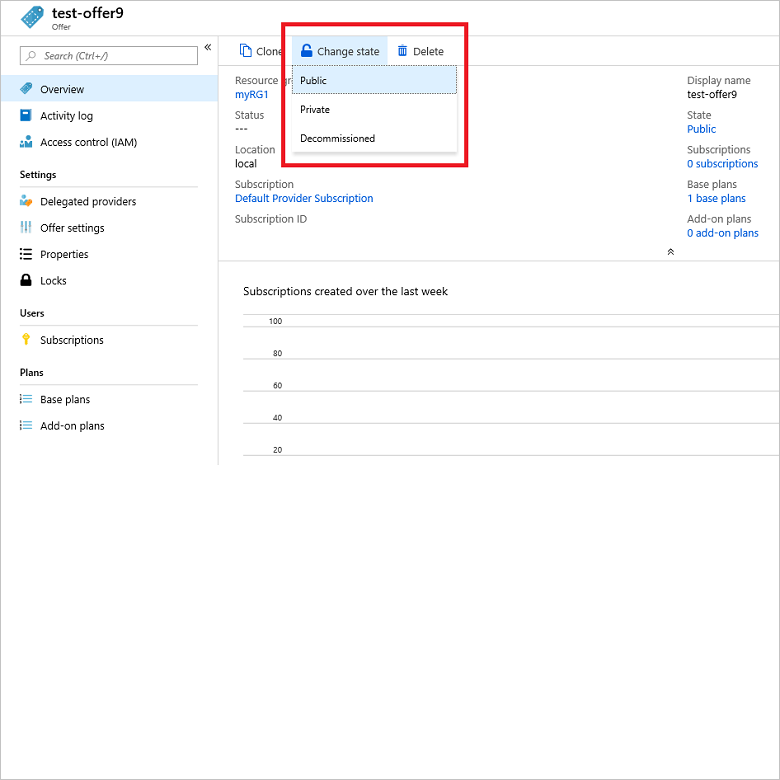
Task: Click the Properties list icon
Action: click(x=26, y=254)
